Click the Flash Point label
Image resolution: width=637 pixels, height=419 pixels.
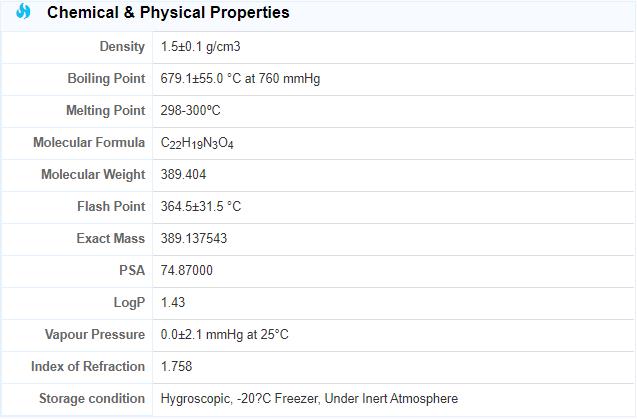point(111,207)
